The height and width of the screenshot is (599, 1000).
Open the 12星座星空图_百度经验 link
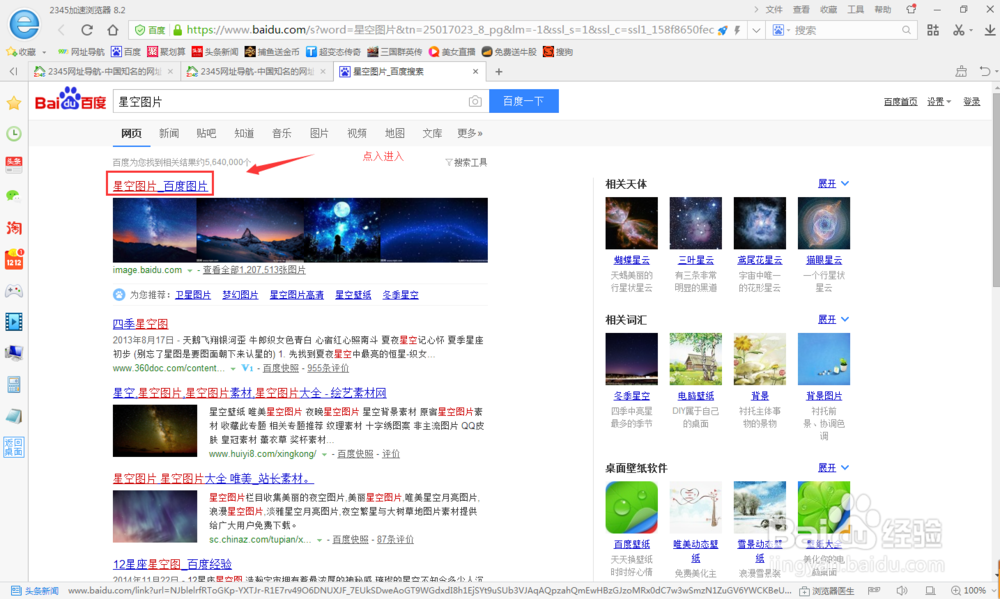click(x=172, y=565)
